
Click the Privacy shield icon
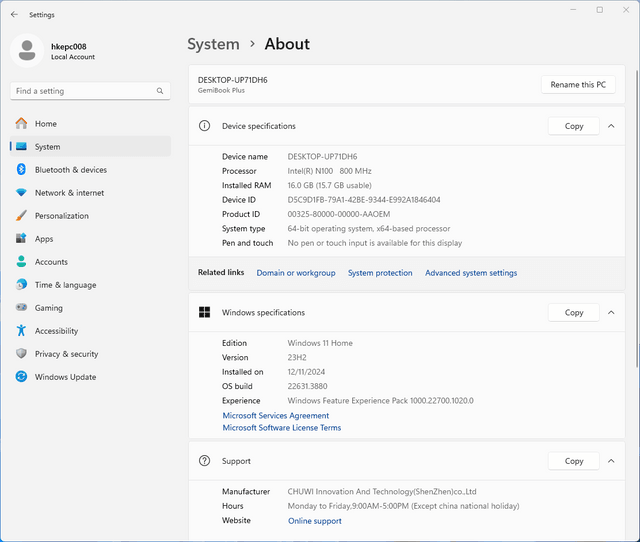click(21, 353)
